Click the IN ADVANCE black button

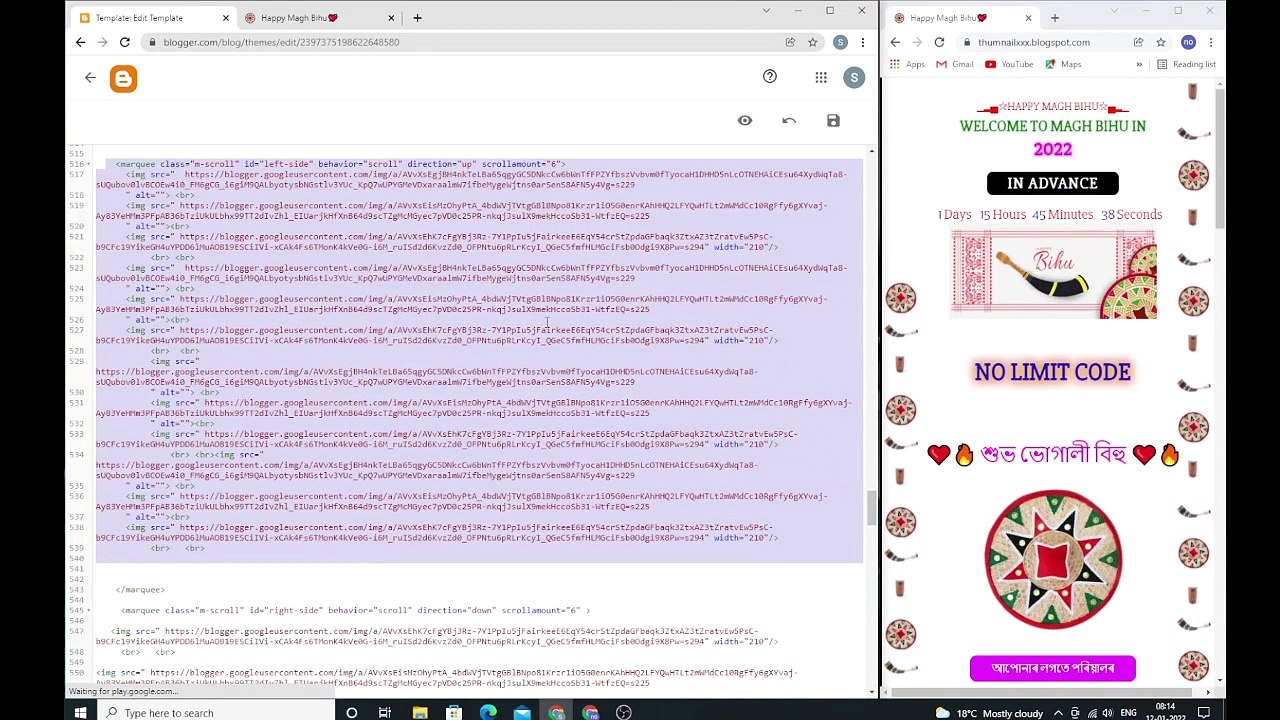(x=1052, y=183)
